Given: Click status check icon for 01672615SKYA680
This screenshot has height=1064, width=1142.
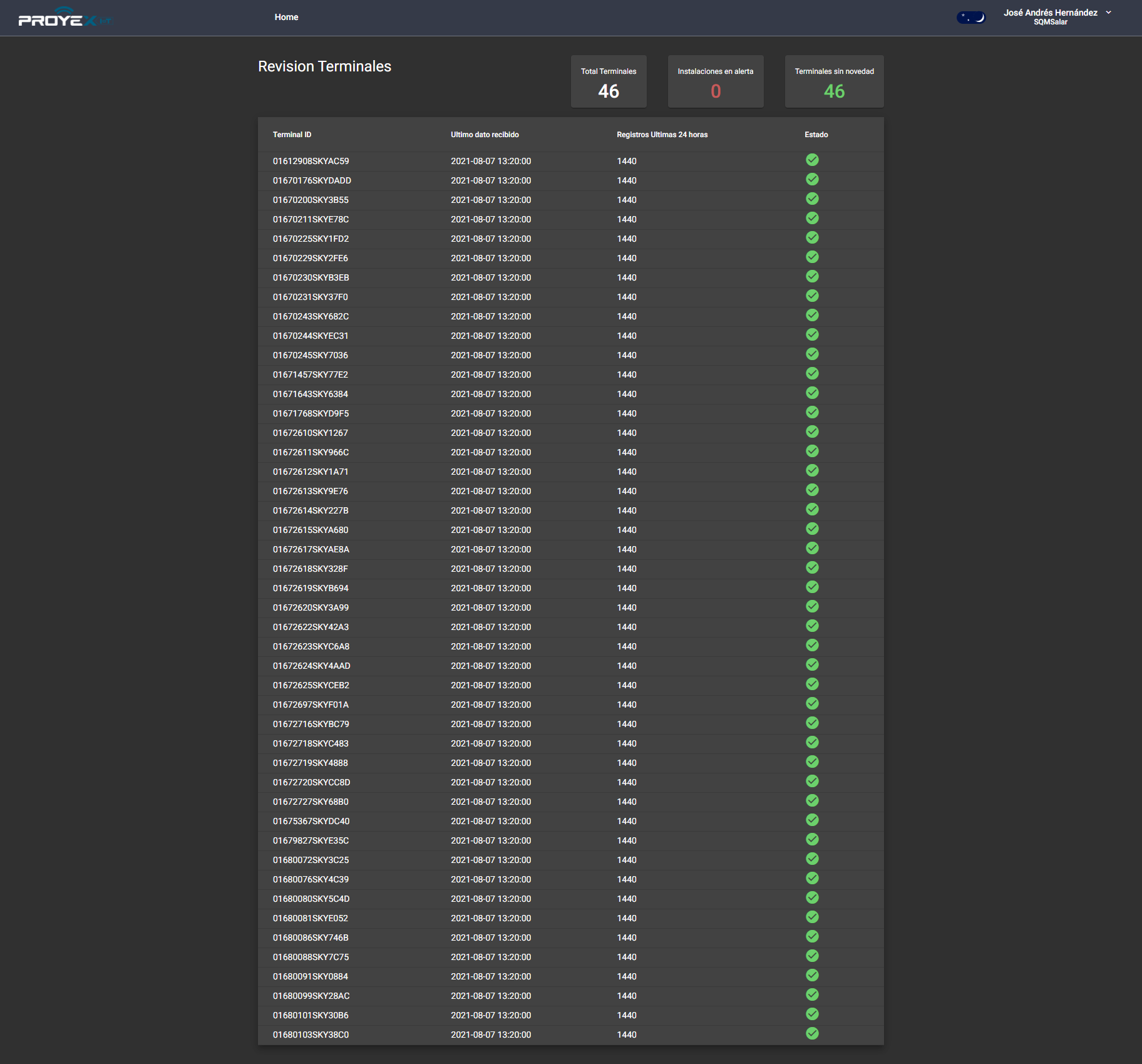Looking at the screenshot, I should point(812,529).
